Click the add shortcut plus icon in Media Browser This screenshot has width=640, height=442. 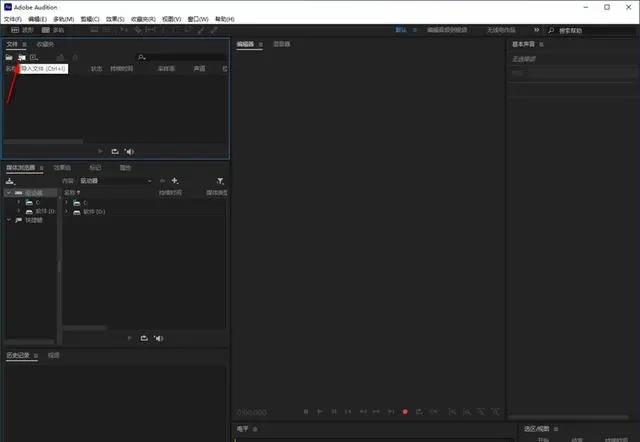[x=175, y=181]
